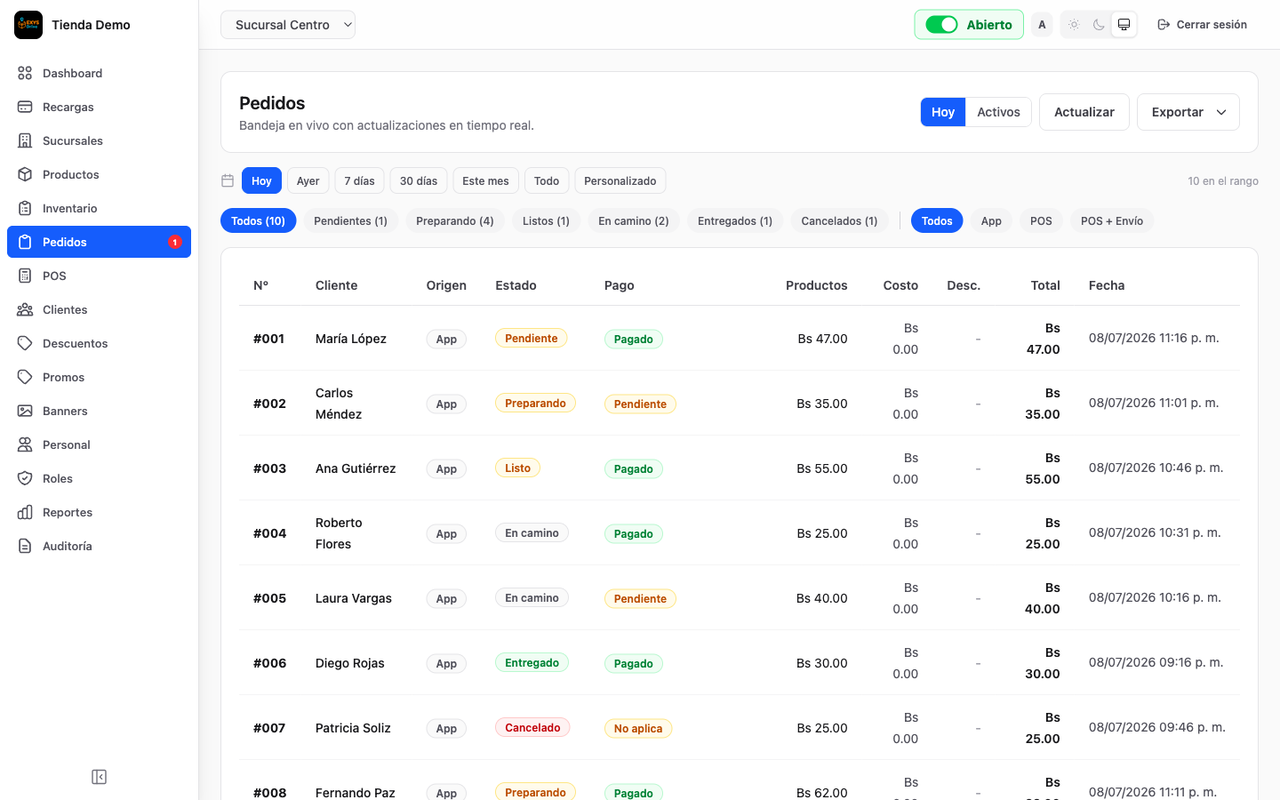Select the Ayer date filter
This screenshot has width=1280, height=800.
pos(308,181)
